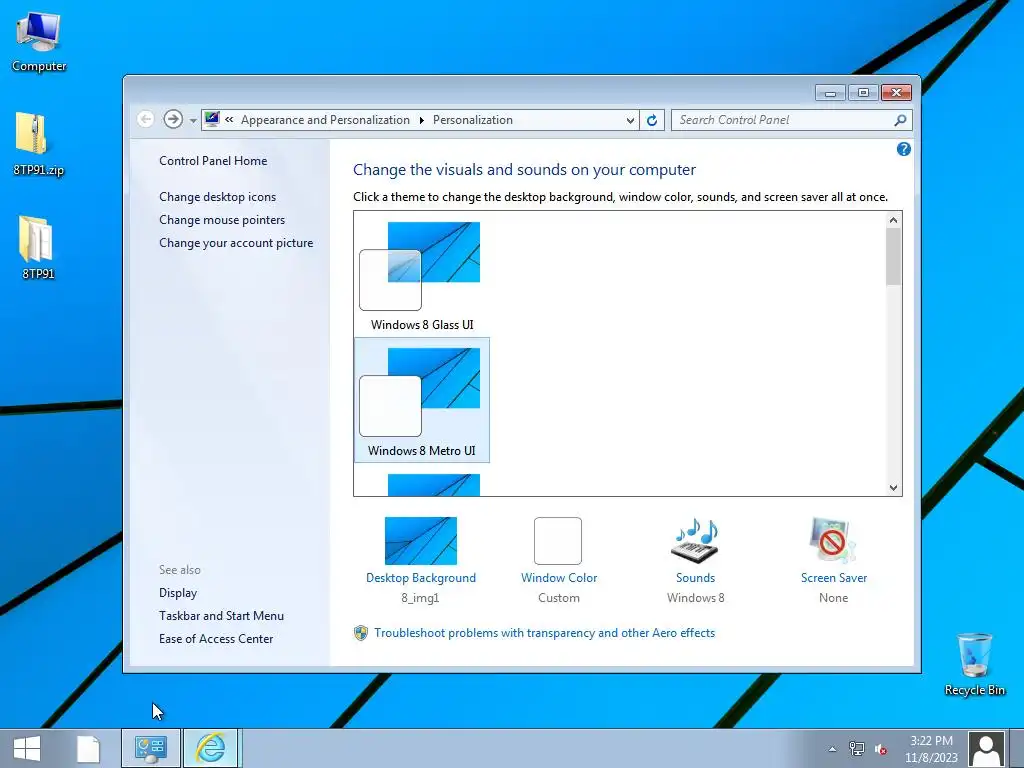1024x768 pixels.
Task: Open Change desktop icons link
Action: (217, 197)
